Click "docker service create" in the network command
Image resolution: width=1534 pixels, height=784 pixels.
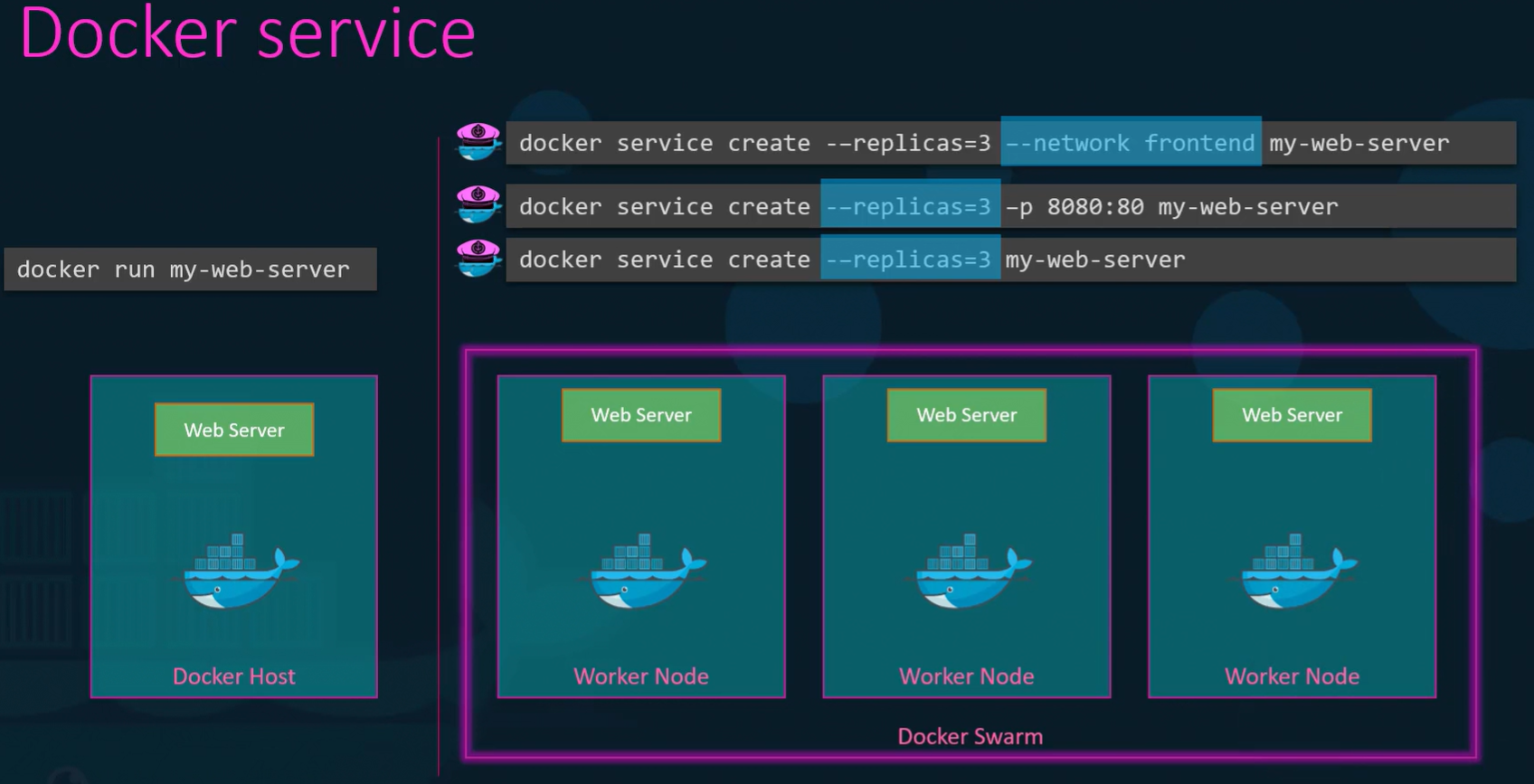(x=665, y=143)
